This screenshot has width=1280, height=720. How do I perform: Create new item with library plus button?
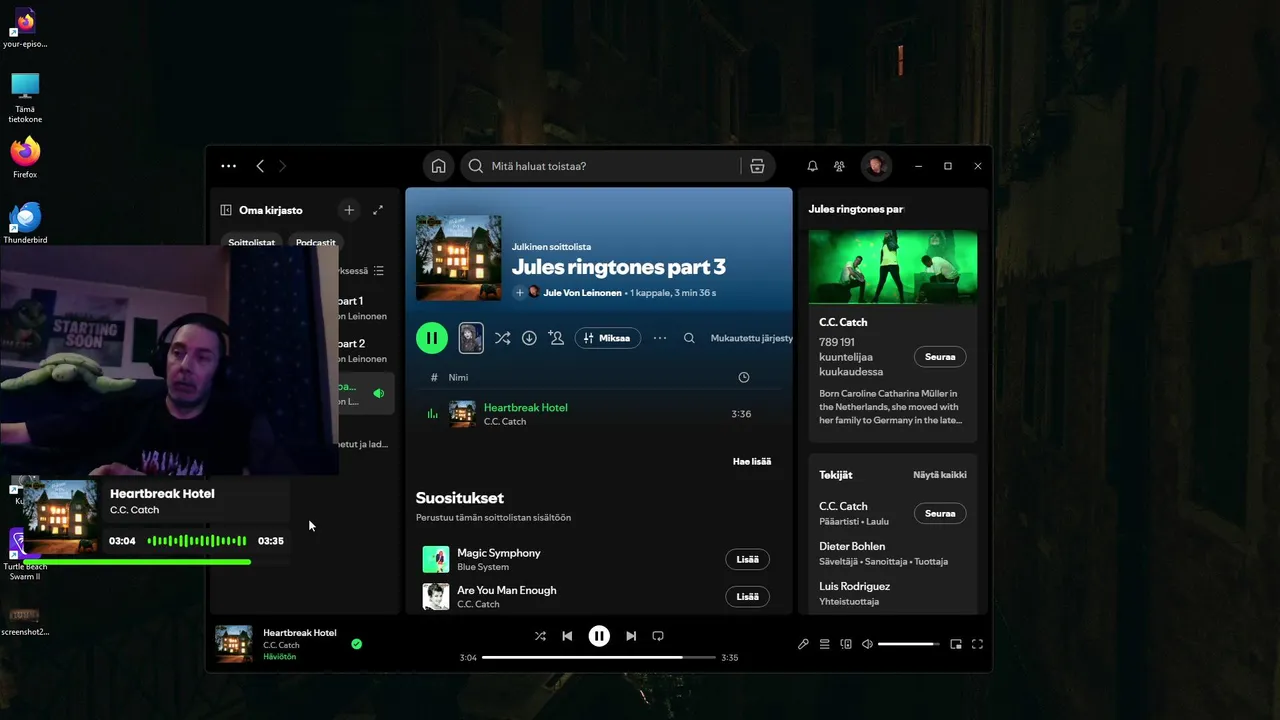click(348, 210)
